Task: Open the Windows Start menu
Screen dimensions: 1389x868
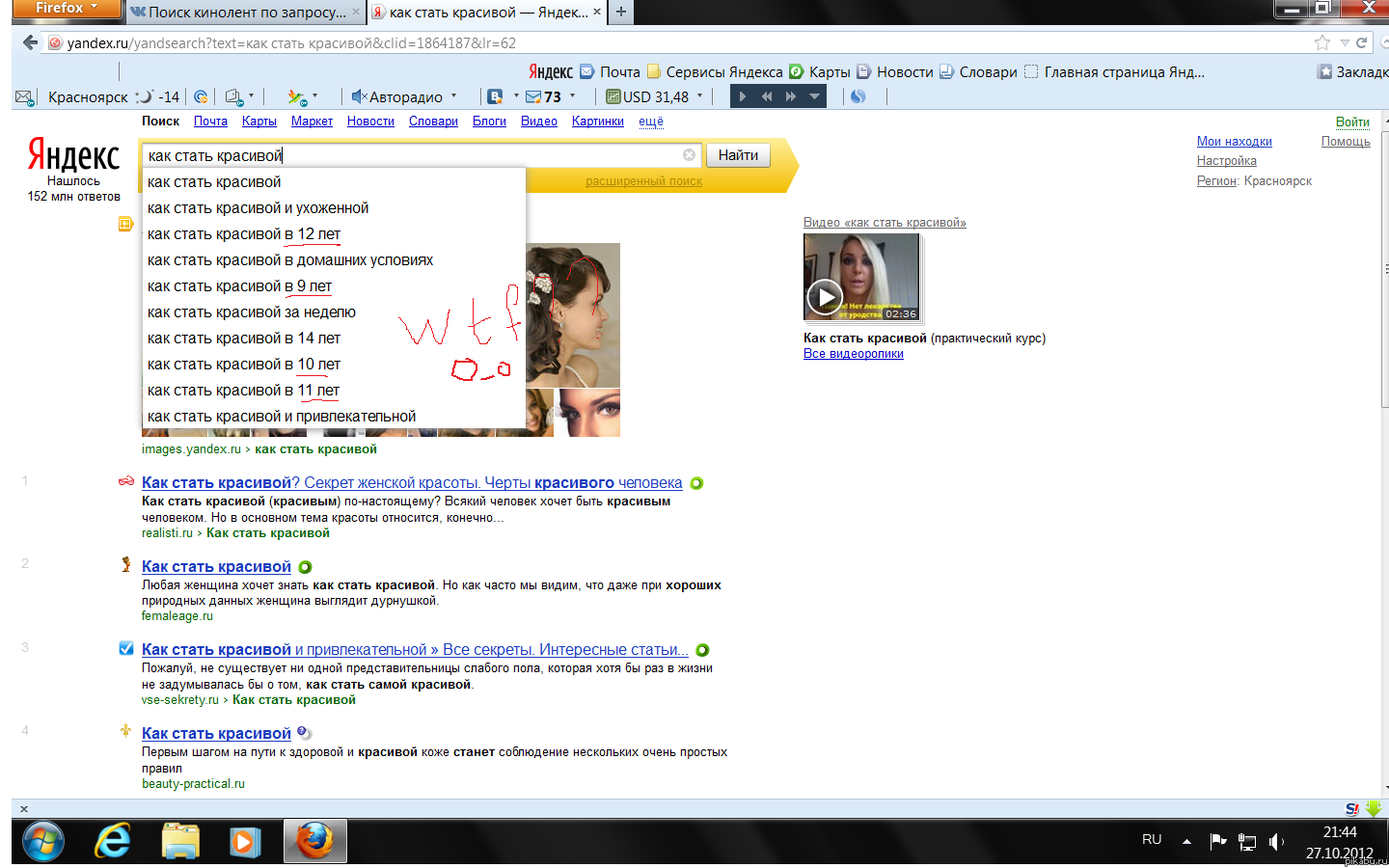Action: 43,842
